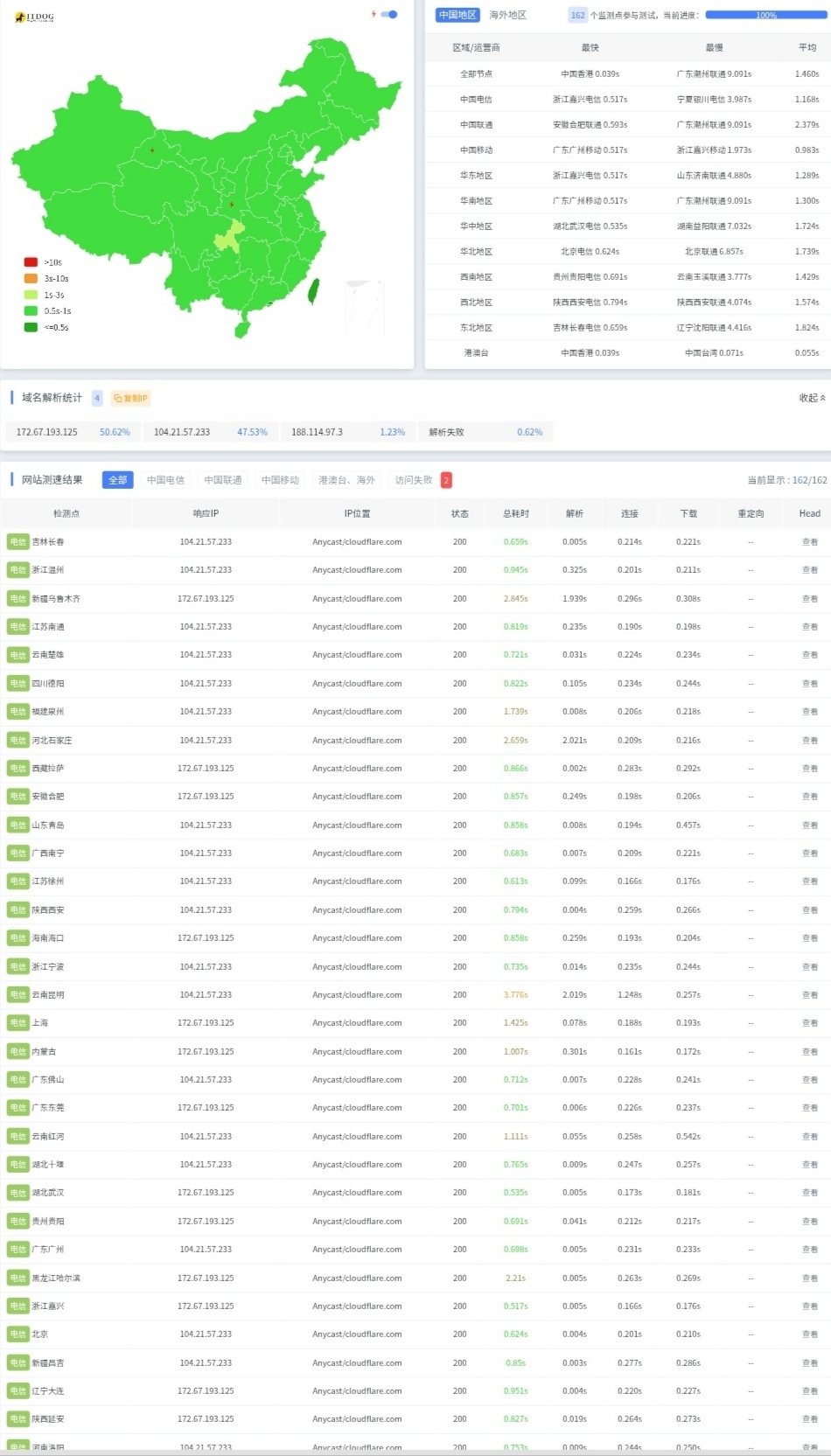Filter results by 中国移动
Image resolution: width=831 pixels, height=1456 pixels.
[280, 480]
